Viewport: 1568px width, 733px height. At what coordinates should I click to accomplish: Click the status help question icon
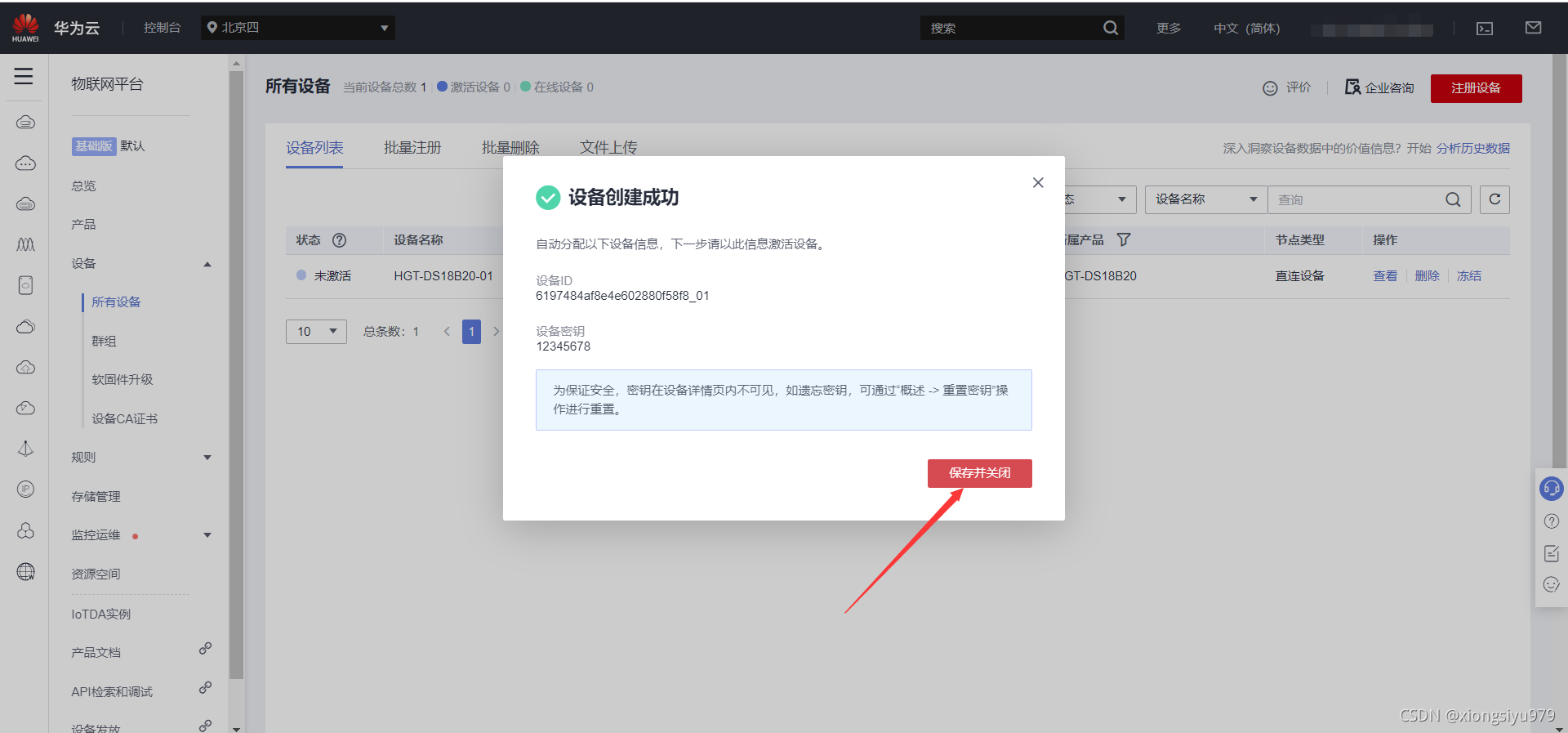(339, 240)
